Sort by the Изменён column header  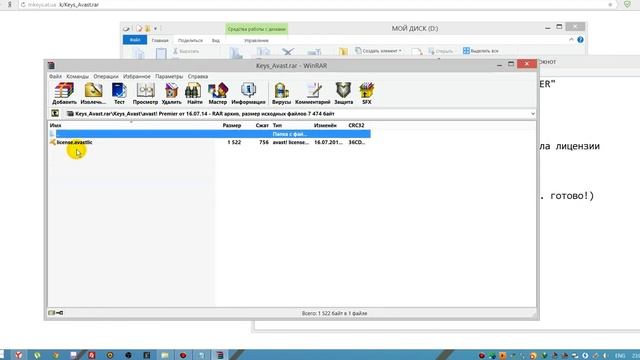tap(325, 125)
